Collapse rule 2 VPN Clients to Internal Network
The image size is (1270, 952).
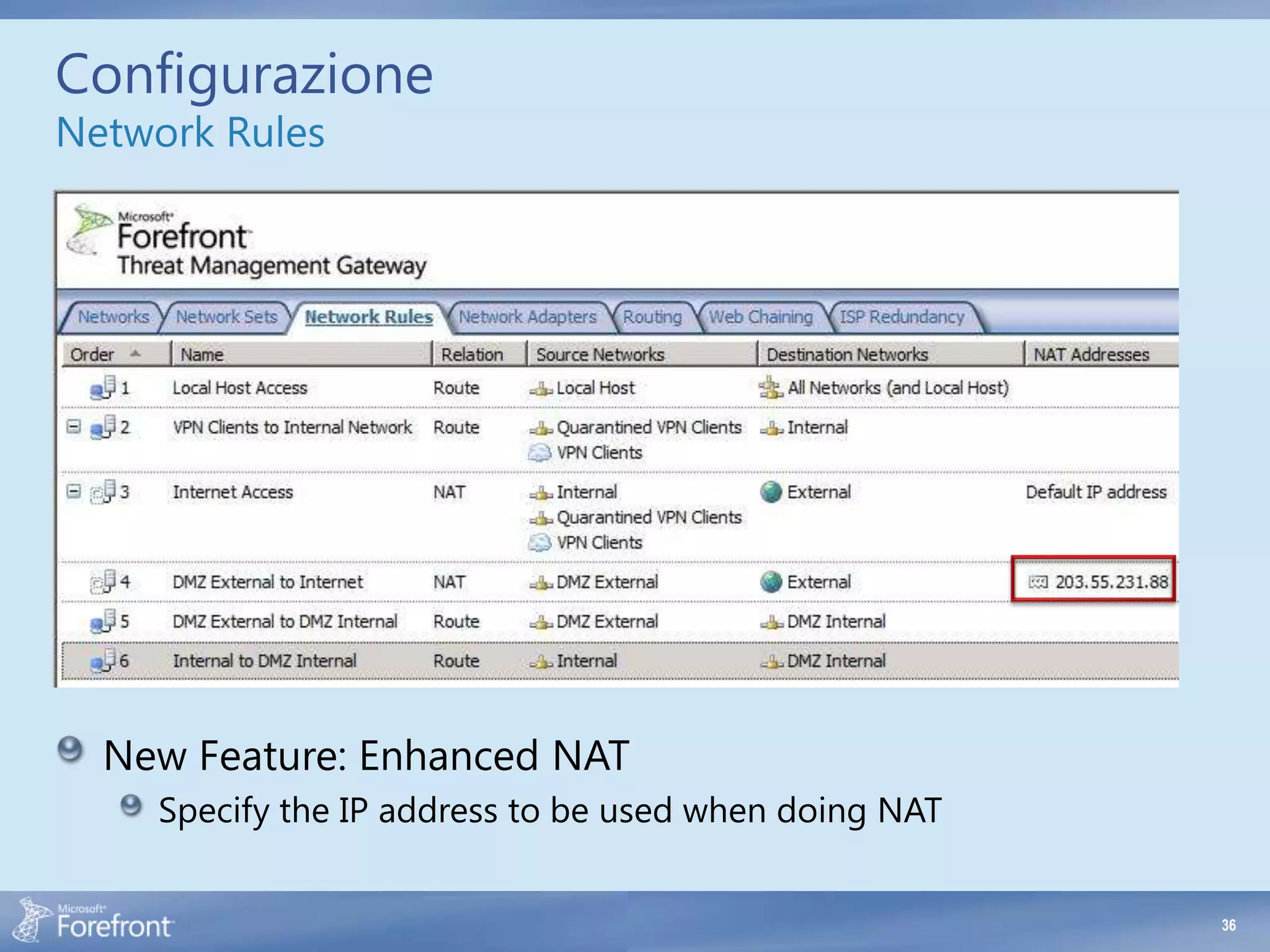click(x=74, y=426)
